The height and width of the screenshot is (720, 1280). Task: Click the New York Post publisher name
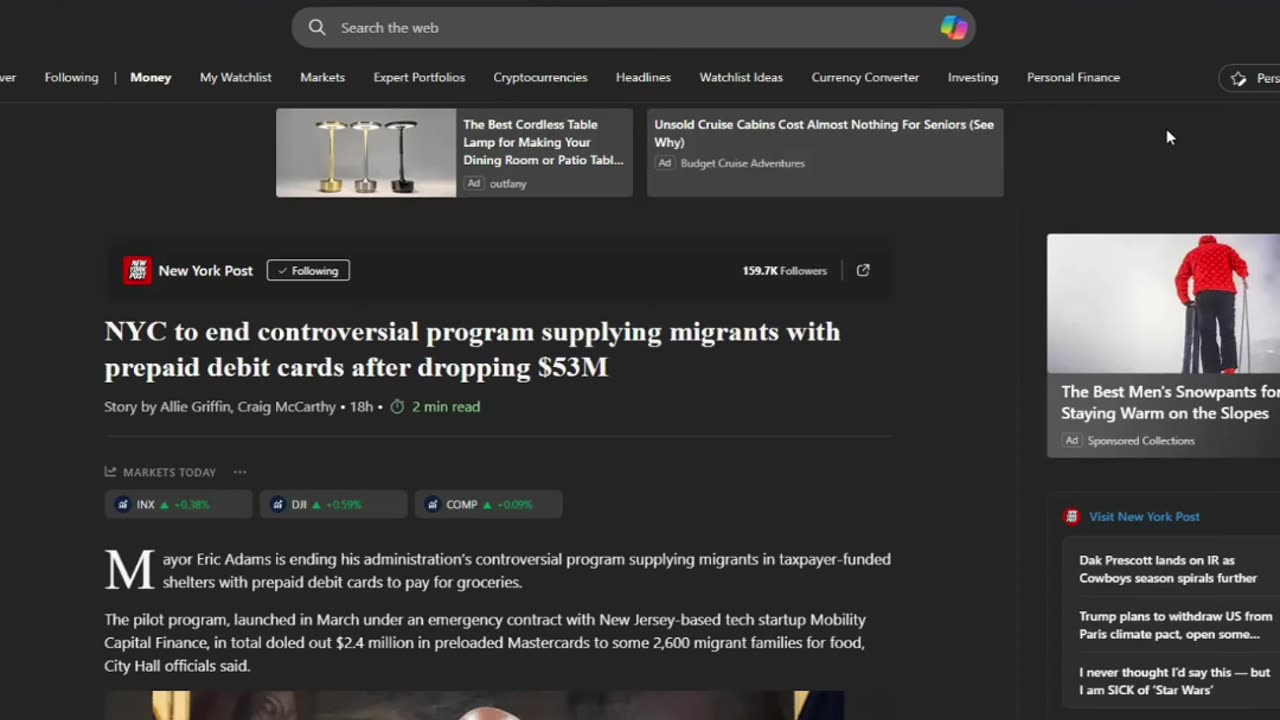coord(205,270)
